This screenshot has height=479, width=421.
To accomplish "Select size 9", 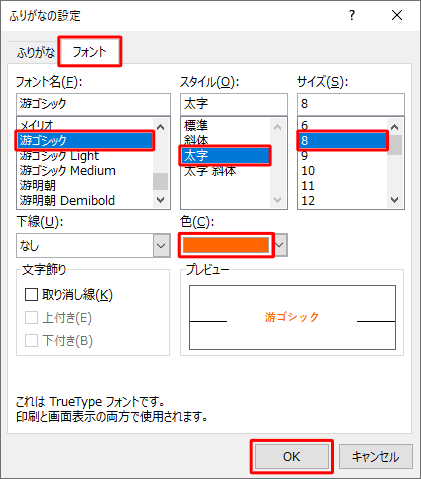I will coord(343,156).
